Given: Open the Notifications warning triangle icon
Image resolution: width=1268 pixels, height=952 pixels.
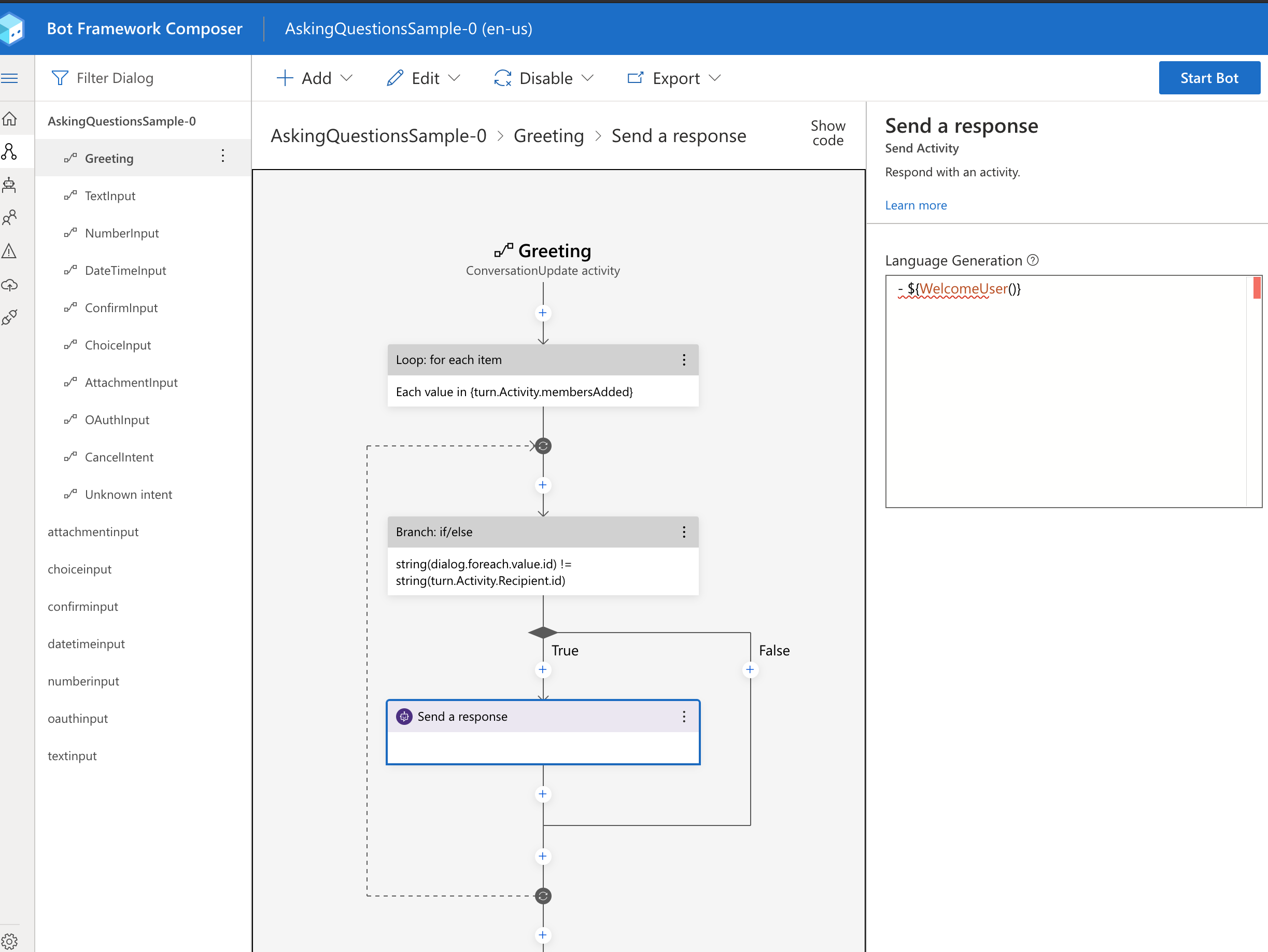Looking at the screenshot, I should tap(10, 250).
